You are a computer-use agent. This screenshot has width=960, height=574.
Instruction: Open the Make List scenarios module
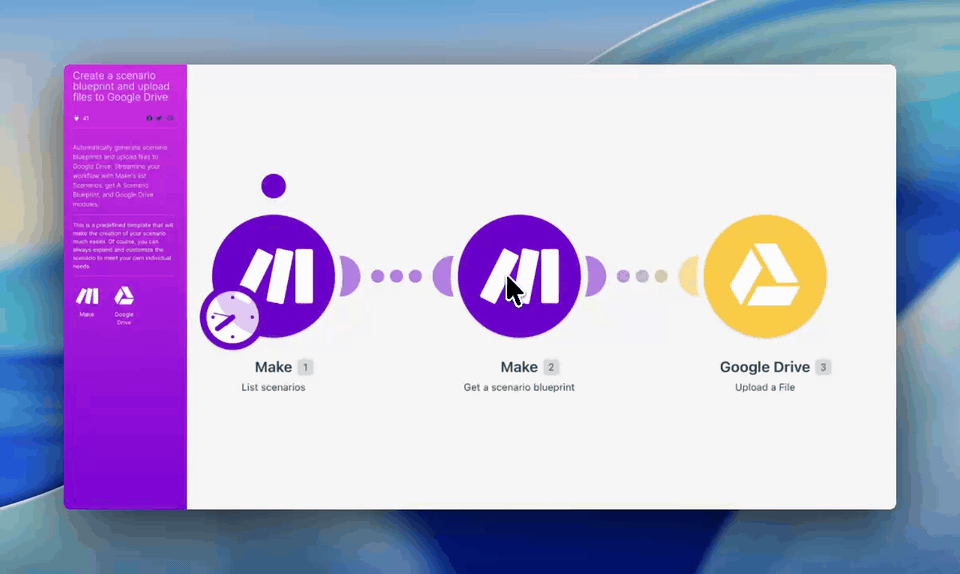tap(274, 275)
